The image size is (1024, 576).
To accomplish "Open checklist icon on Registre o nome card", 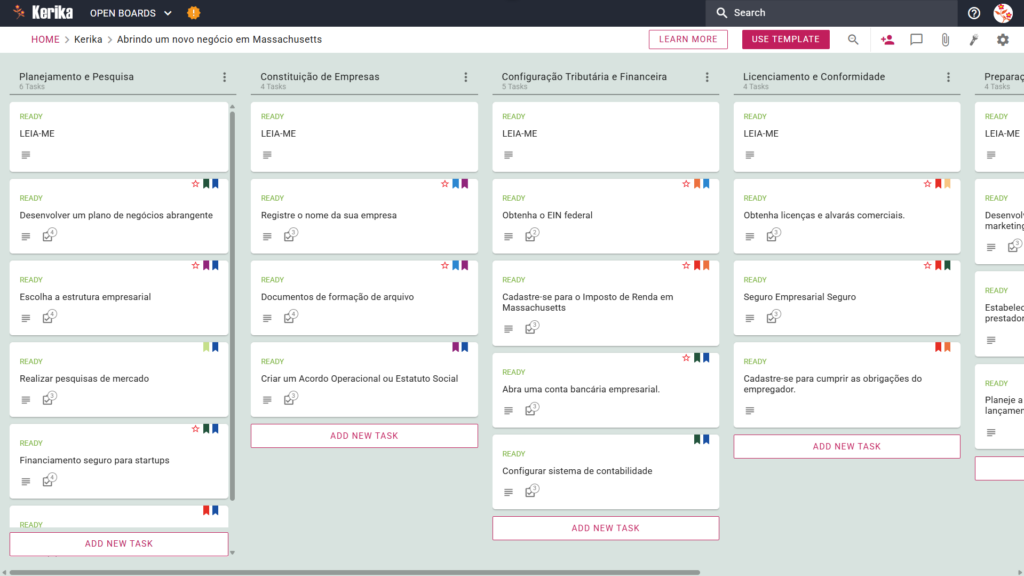I will coord(291,235).
